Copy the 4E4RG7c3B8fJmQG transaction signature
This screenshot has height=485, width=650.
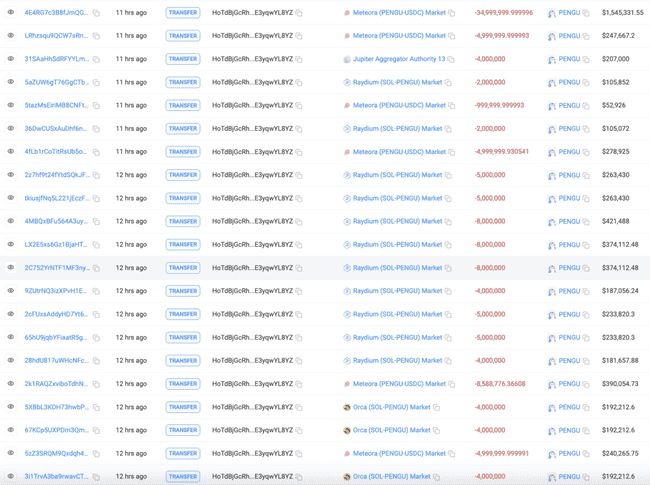(x=97, y=13)
